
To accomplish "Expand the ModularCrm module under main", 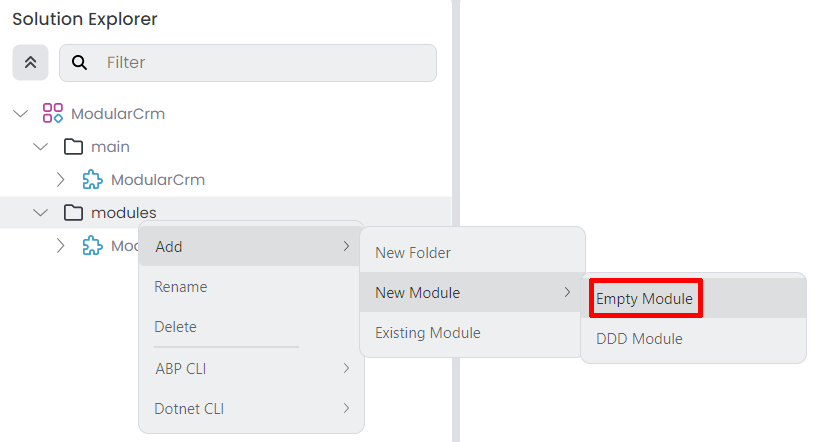I will (x=61, y=180).
